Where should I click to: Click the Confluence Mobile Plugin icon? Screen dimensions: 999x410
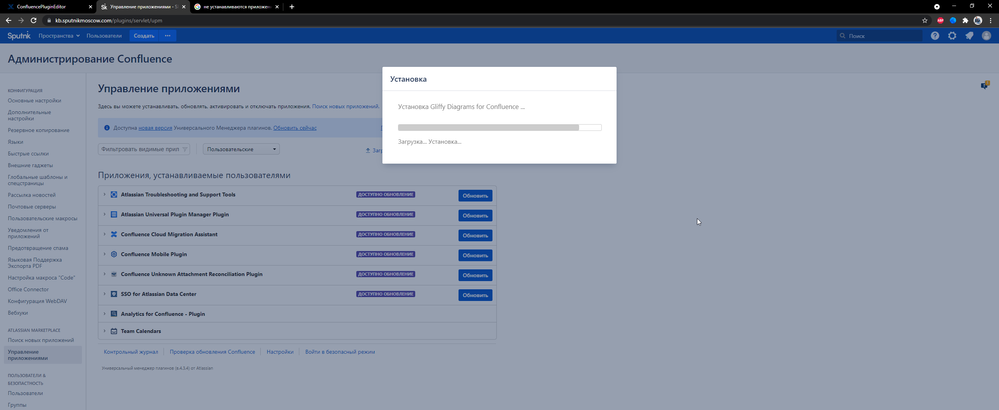(x=114, y=254)
